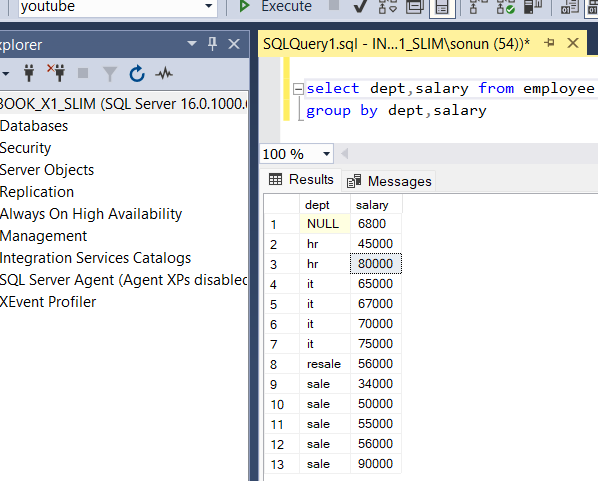
Task: Click the NULL dept cell in row 1
Action: (325, 224)
